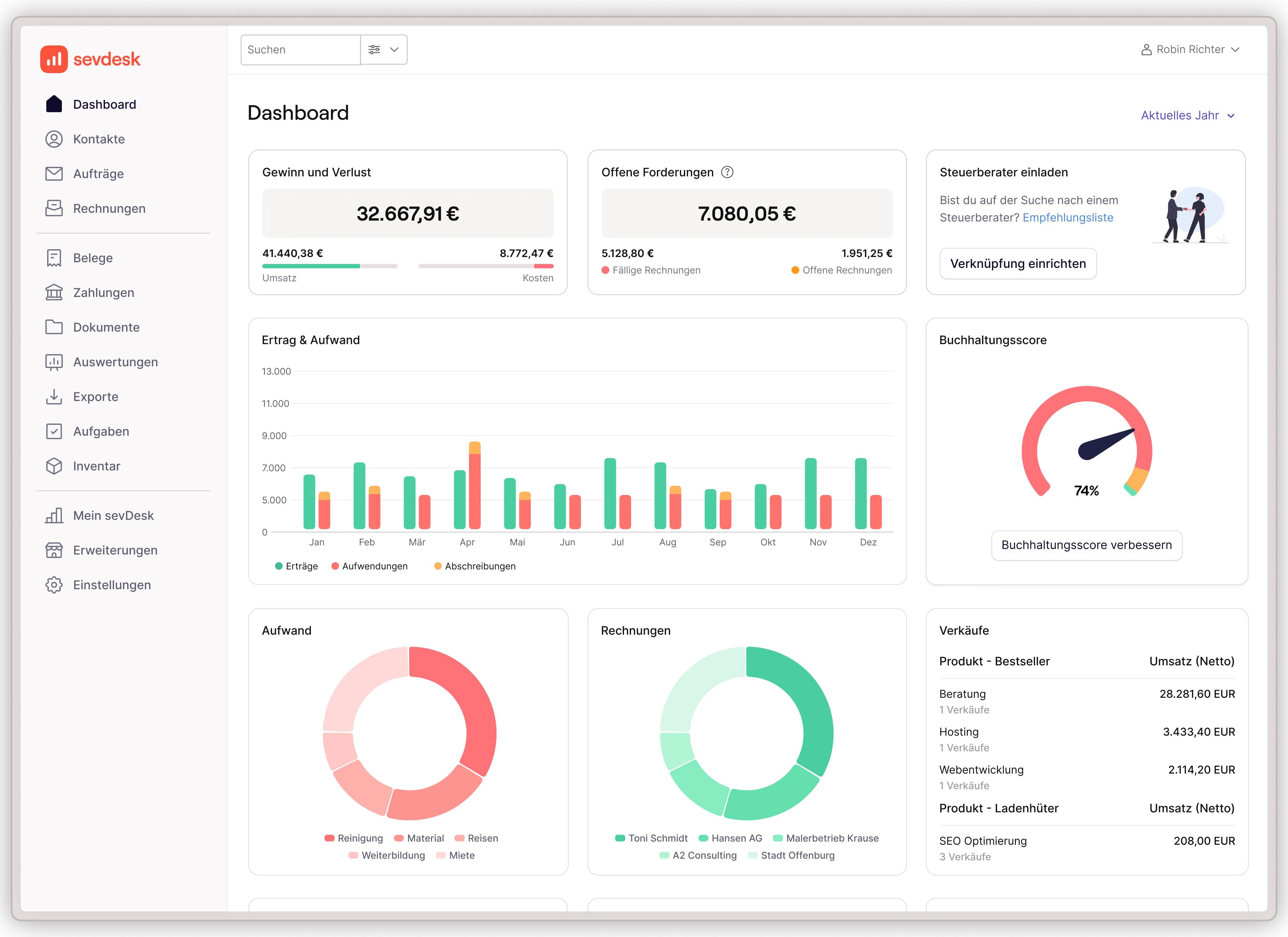Click the Zahlungen bank icon
The image size is (1288, 937).
[54, 293]
